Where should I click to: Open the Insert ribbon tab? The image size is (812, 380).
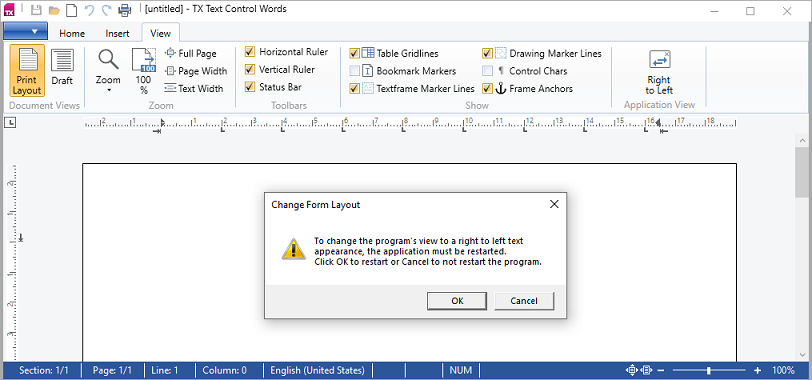point(118,33)
